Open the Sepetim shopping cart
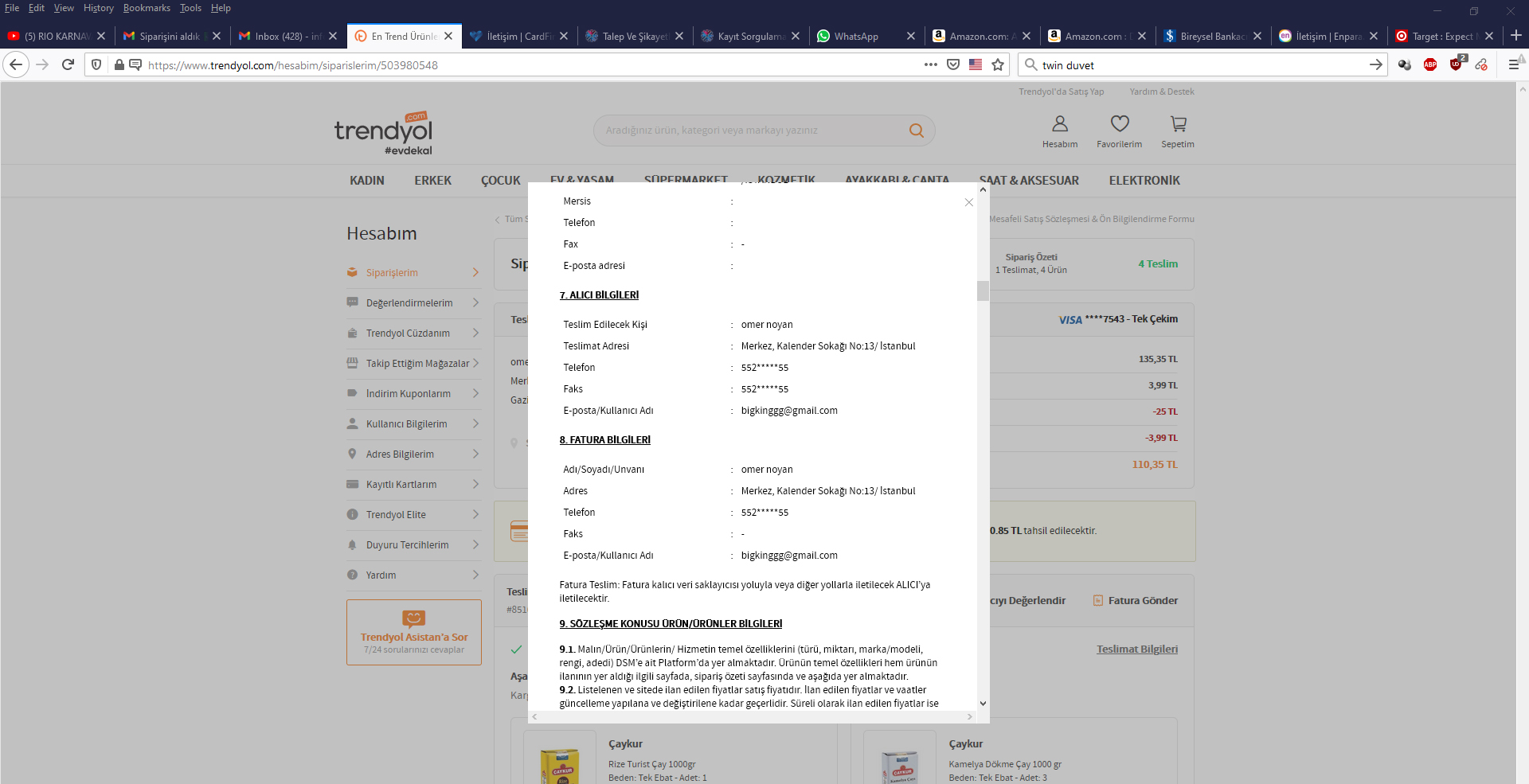This screenshot has width=1529, height=784. (x=1177, y=124)
